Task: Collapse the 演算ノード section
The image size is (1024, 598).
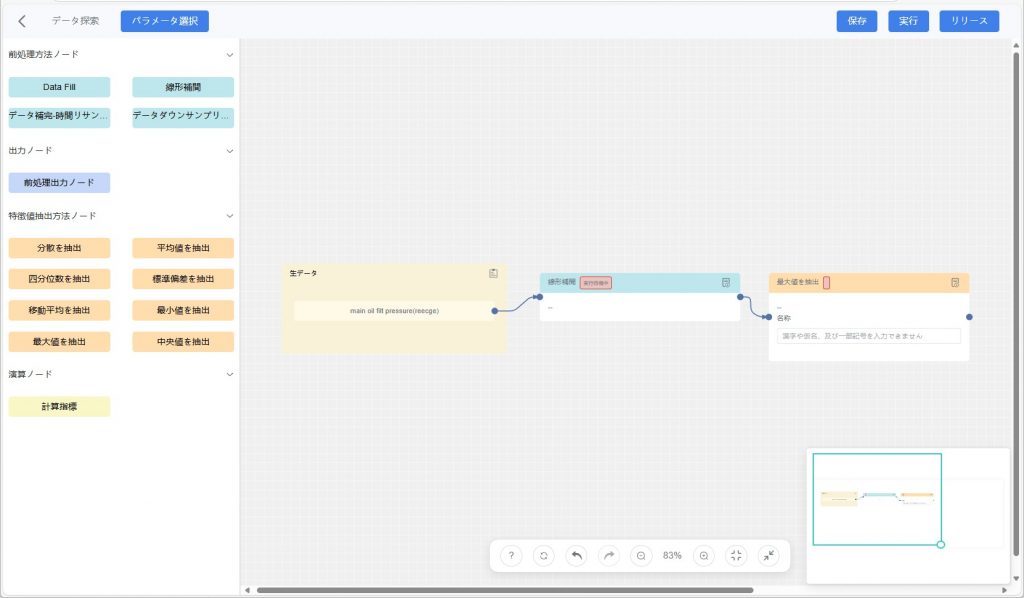Action: [229, 374]
